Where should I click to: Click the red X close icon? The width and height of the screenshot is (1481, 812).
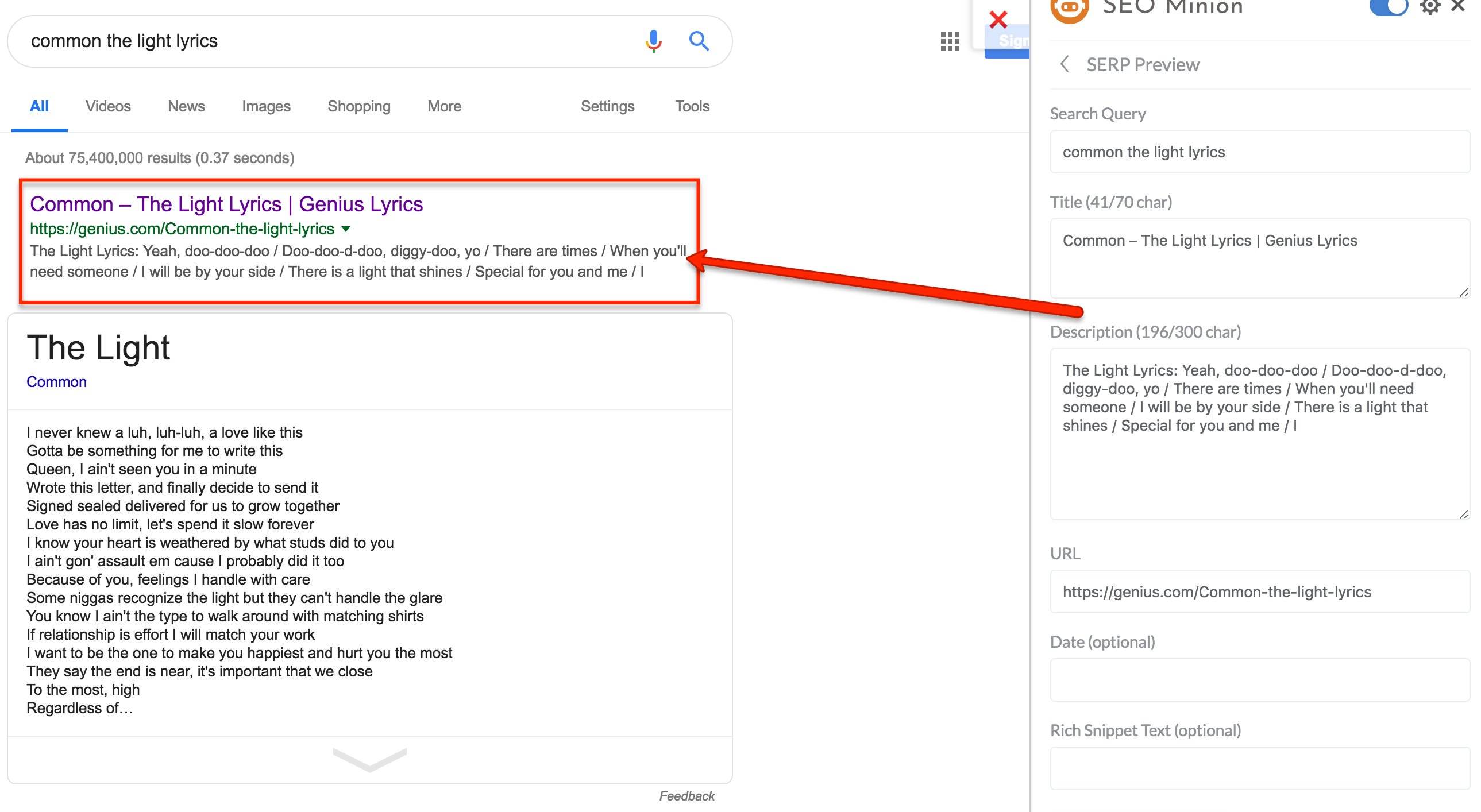pyautogui.click(x=998, y=20)
